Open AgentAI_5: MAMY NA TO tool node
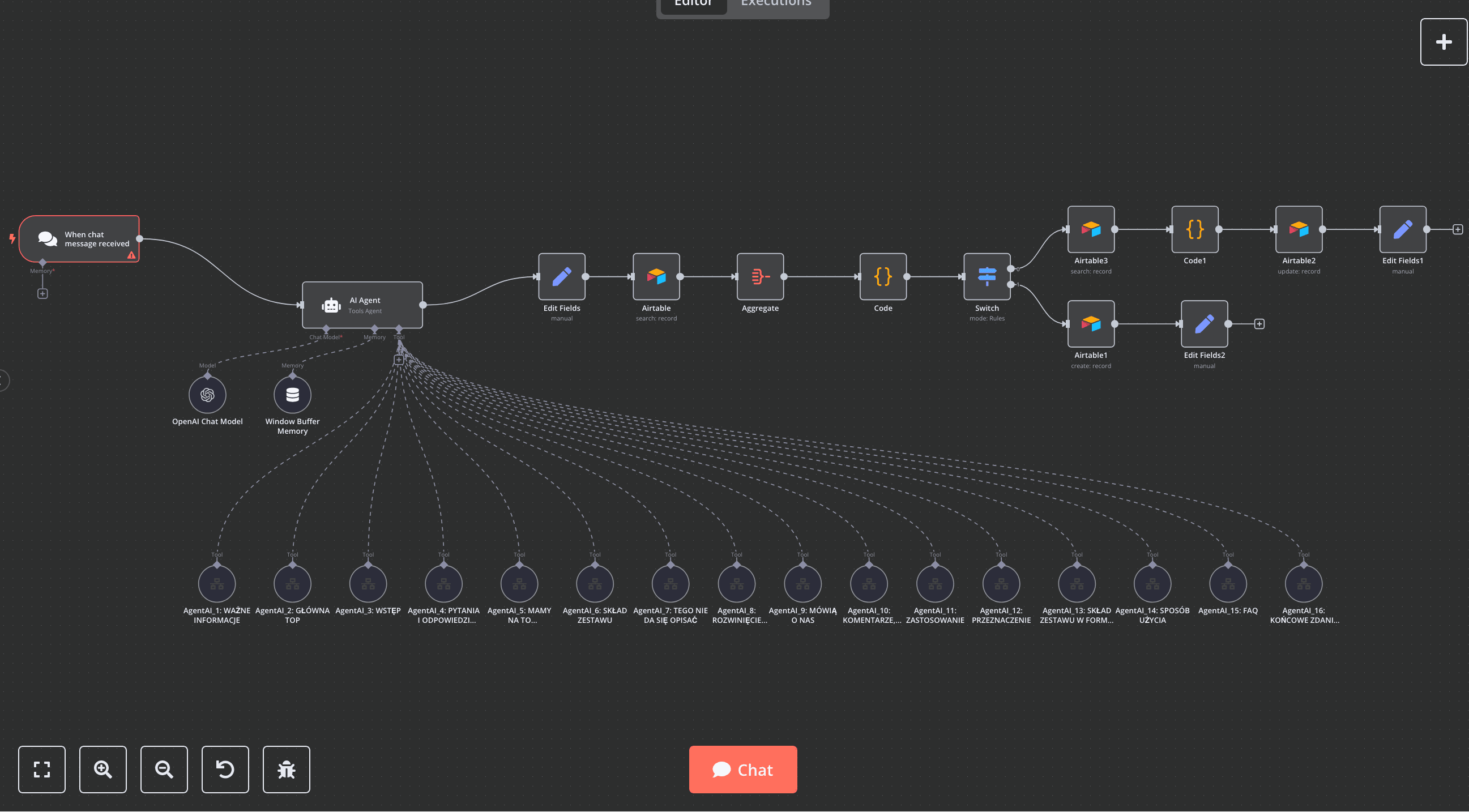The width and height of the screenshot is (1469, 812). [x=519, y=584]
